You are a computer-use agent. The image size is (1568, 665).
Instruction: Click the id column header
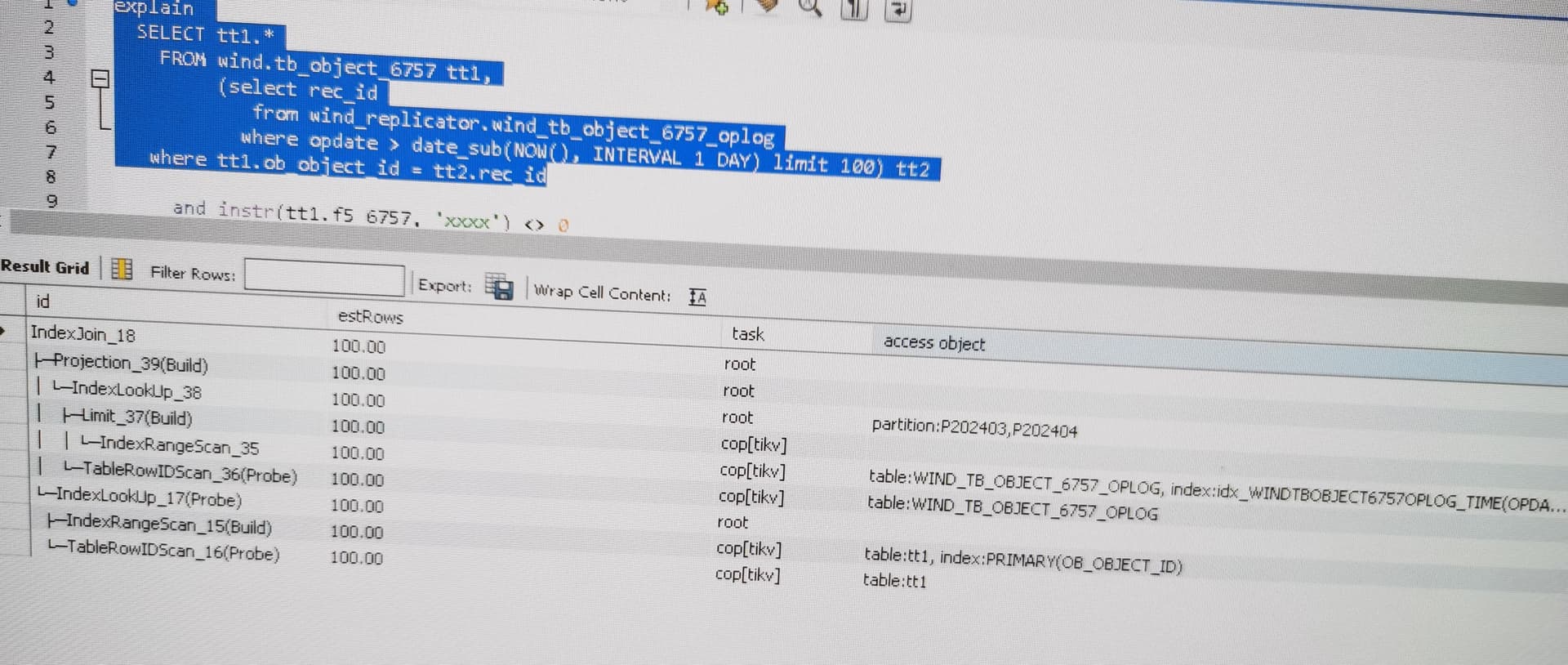pos(42,301)
